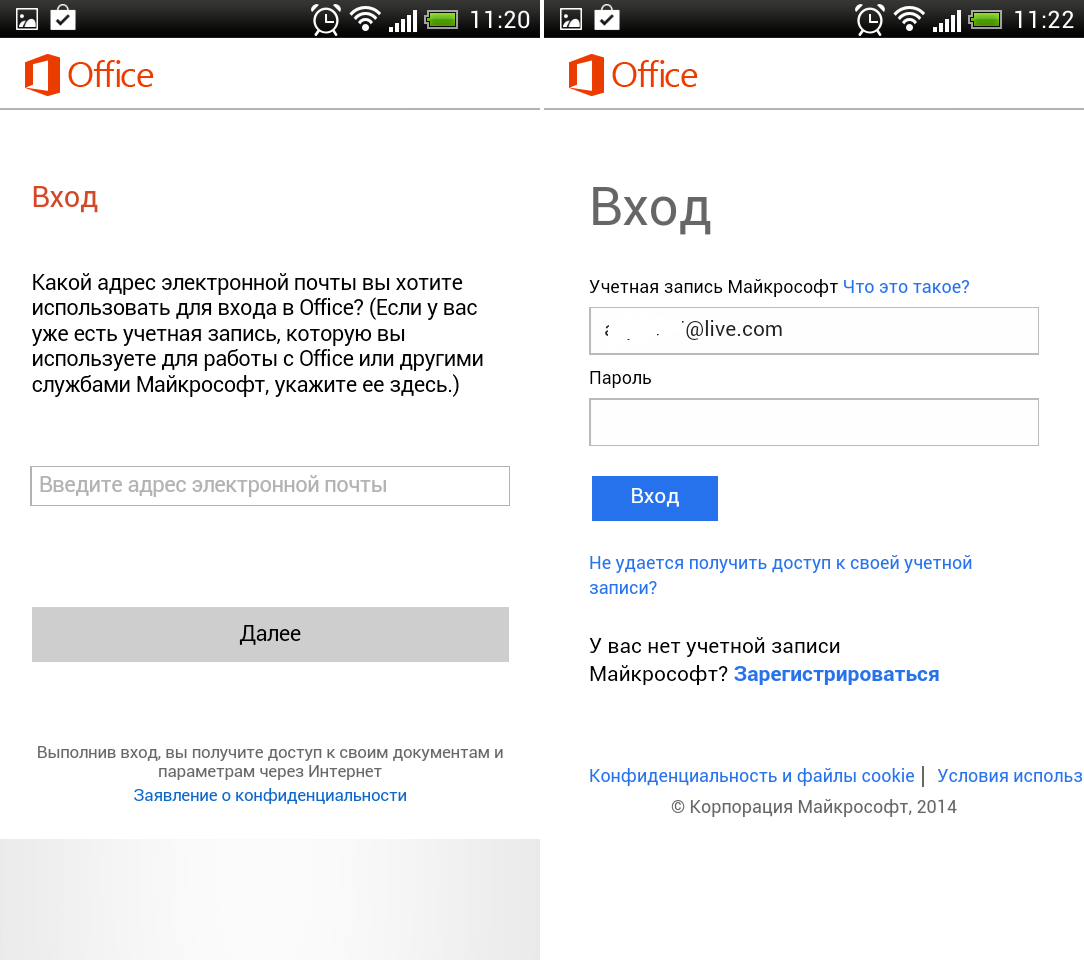Tap the red 'Вход' heading on the left screen
1084x960 pixels.
pos(65,198)
